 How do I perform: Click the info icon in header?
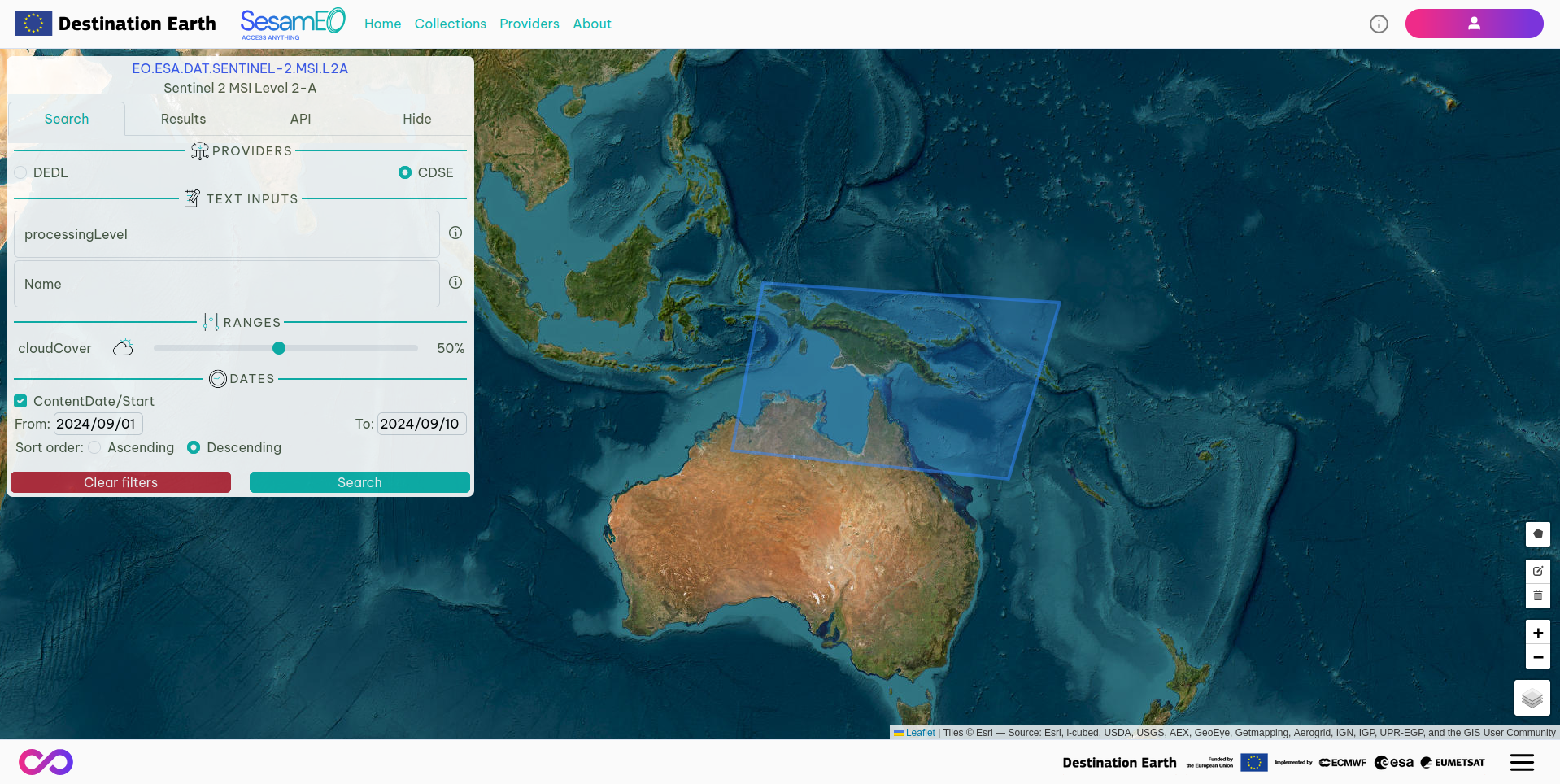[x=1379, y=24]
